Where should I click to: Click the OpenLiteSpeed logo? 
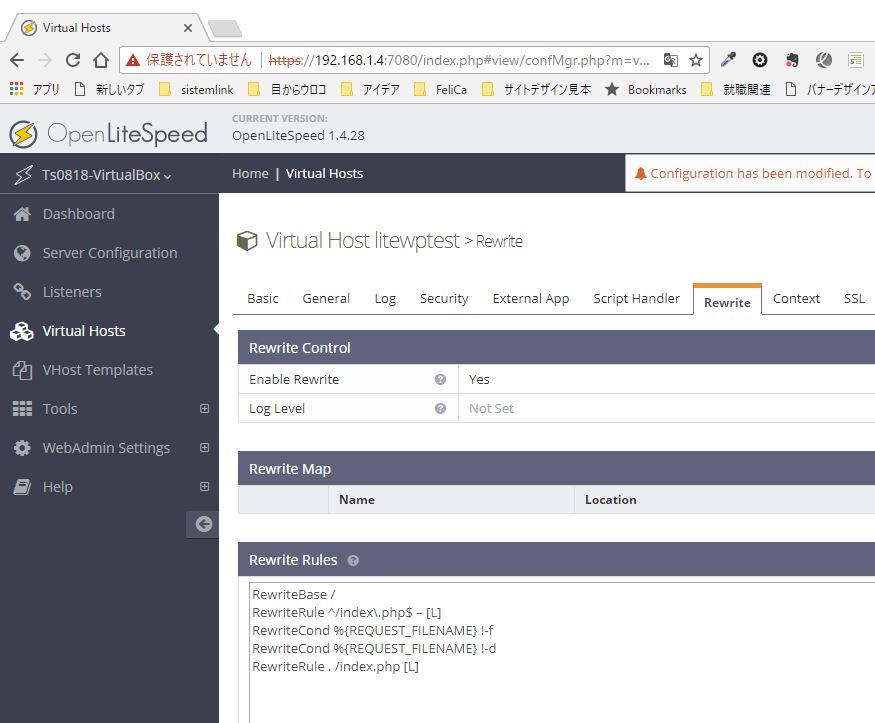click(108, 134)
